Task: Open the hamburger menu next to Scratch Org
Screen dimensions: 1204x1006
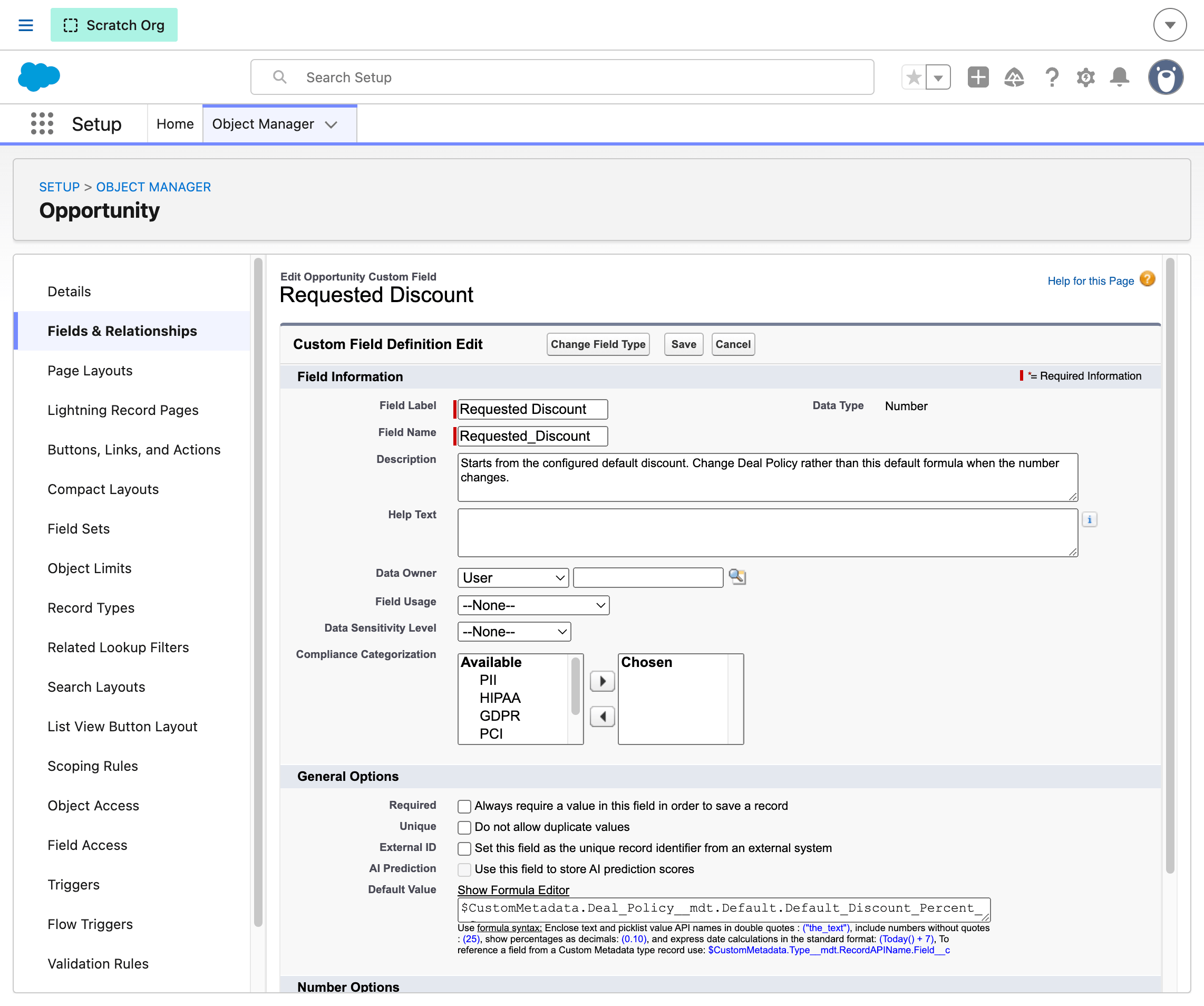Action: [x=26, y=25]
